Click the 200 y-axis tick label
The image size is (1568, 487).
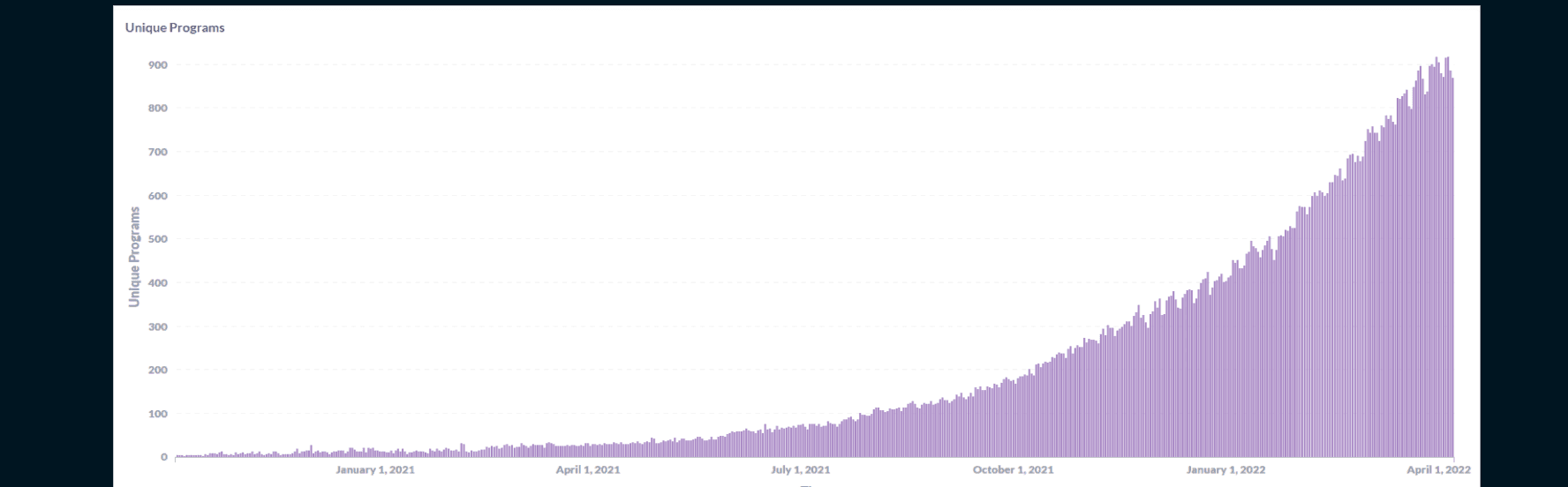click(158, 370)
